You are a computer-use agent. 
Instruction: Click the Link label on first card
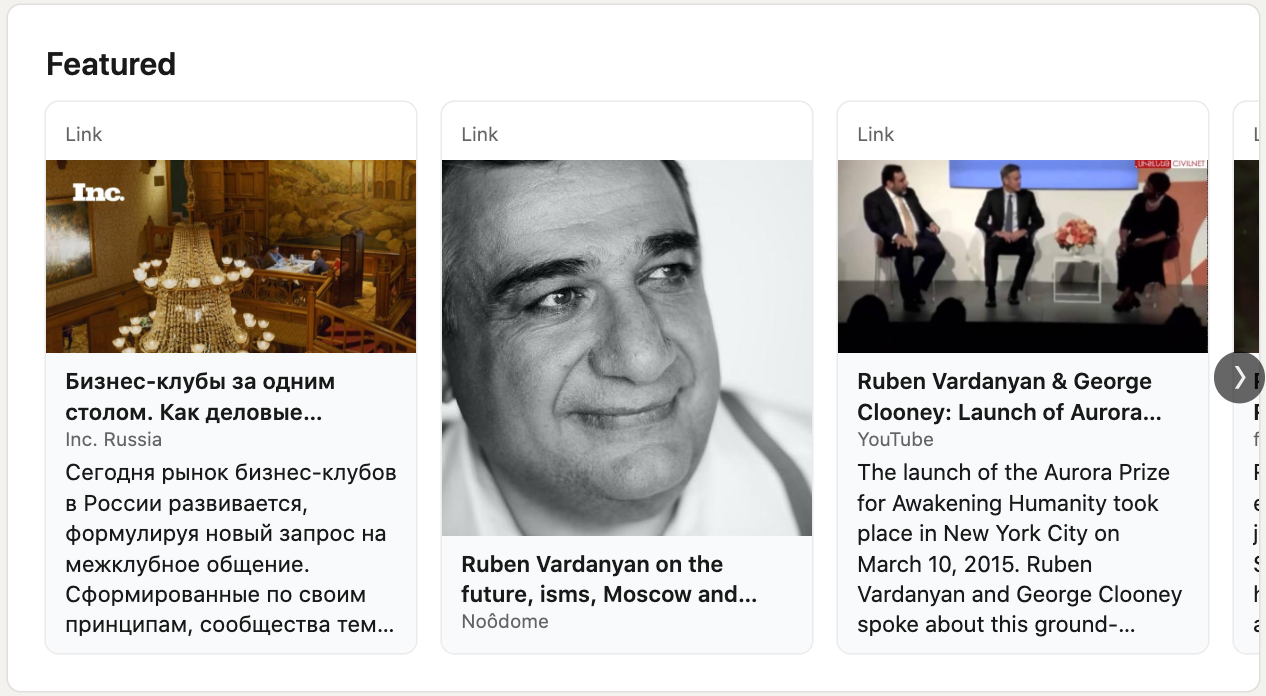[84, 134]
